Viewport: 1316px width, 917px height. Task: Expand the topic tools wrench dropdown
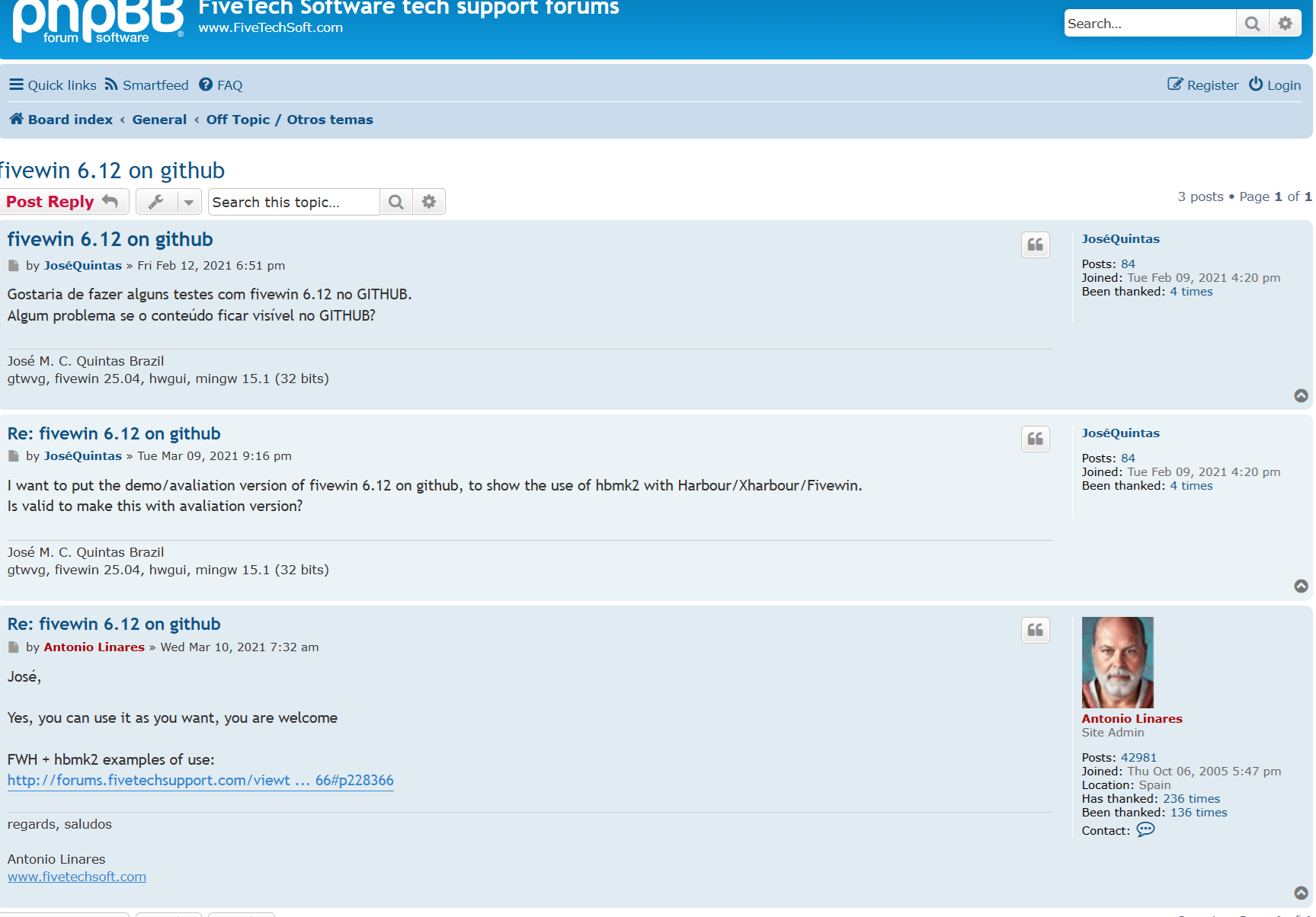[x=168, y=202]
